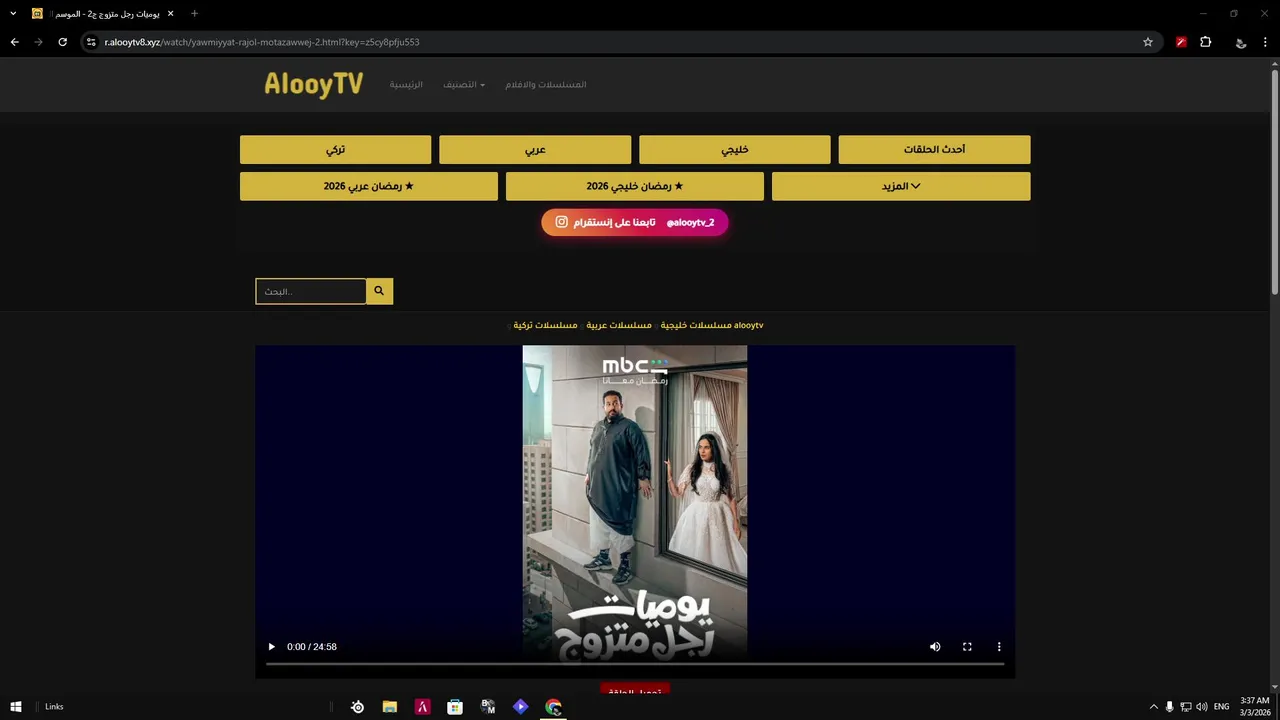Change the ENG input language
The width and height of the screenshot is (1280, 720).
click(1221, 707)
